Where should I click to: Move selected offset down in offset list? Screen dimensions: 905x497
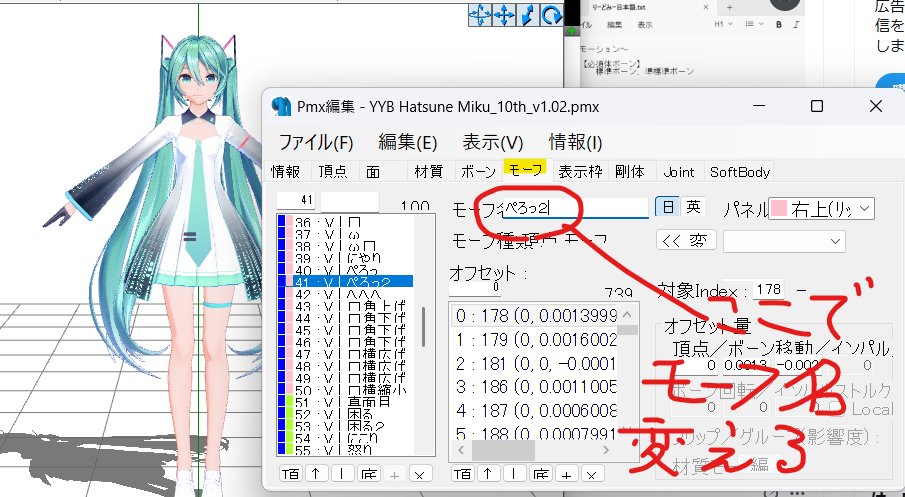pos(514,474)
